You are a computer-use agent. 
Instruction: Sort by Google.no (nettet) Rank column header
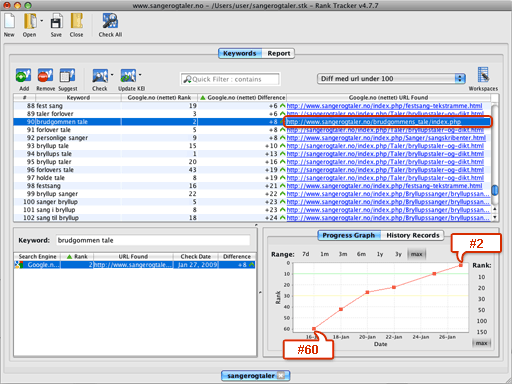159,98
